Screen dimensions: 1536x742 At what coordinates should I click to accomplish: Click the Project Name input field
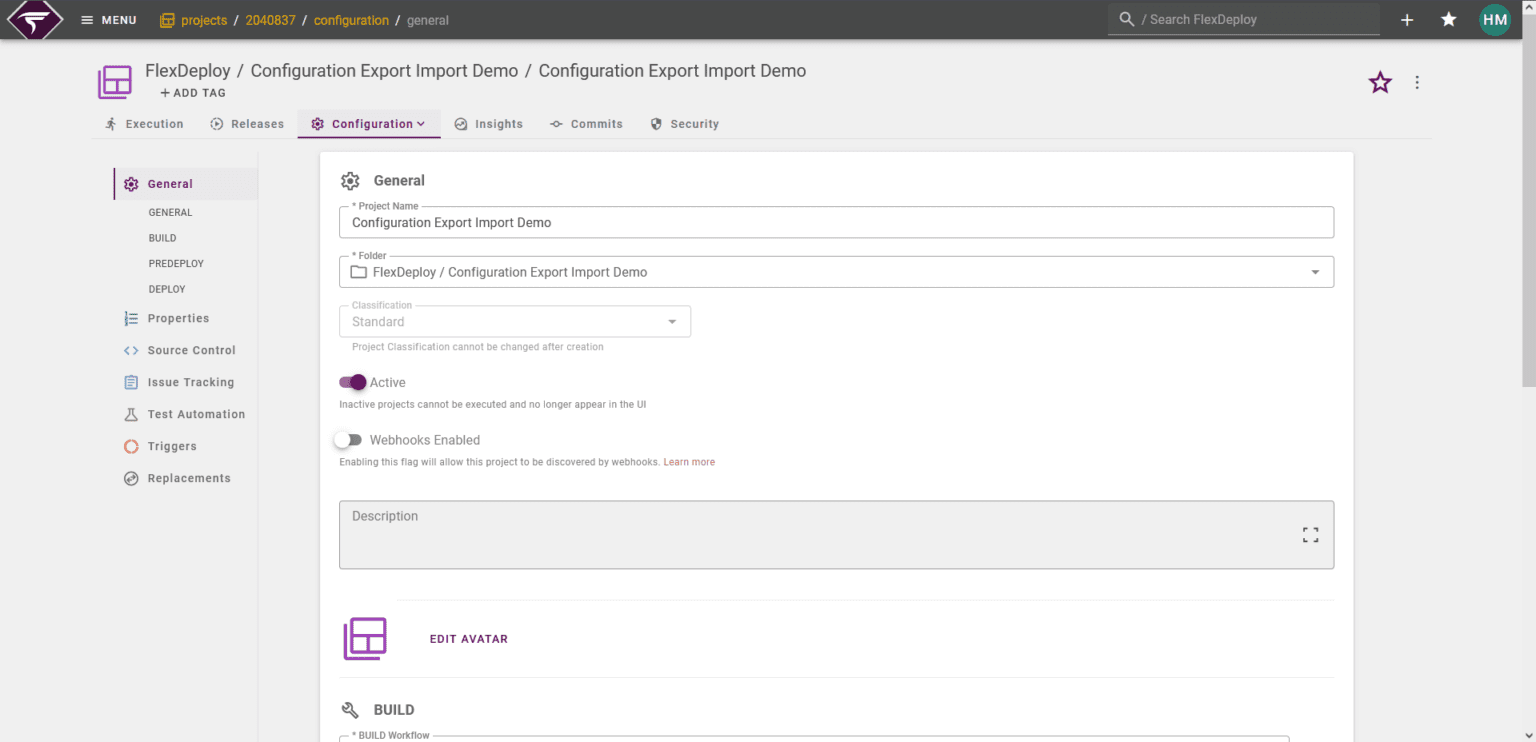point(836,222)
